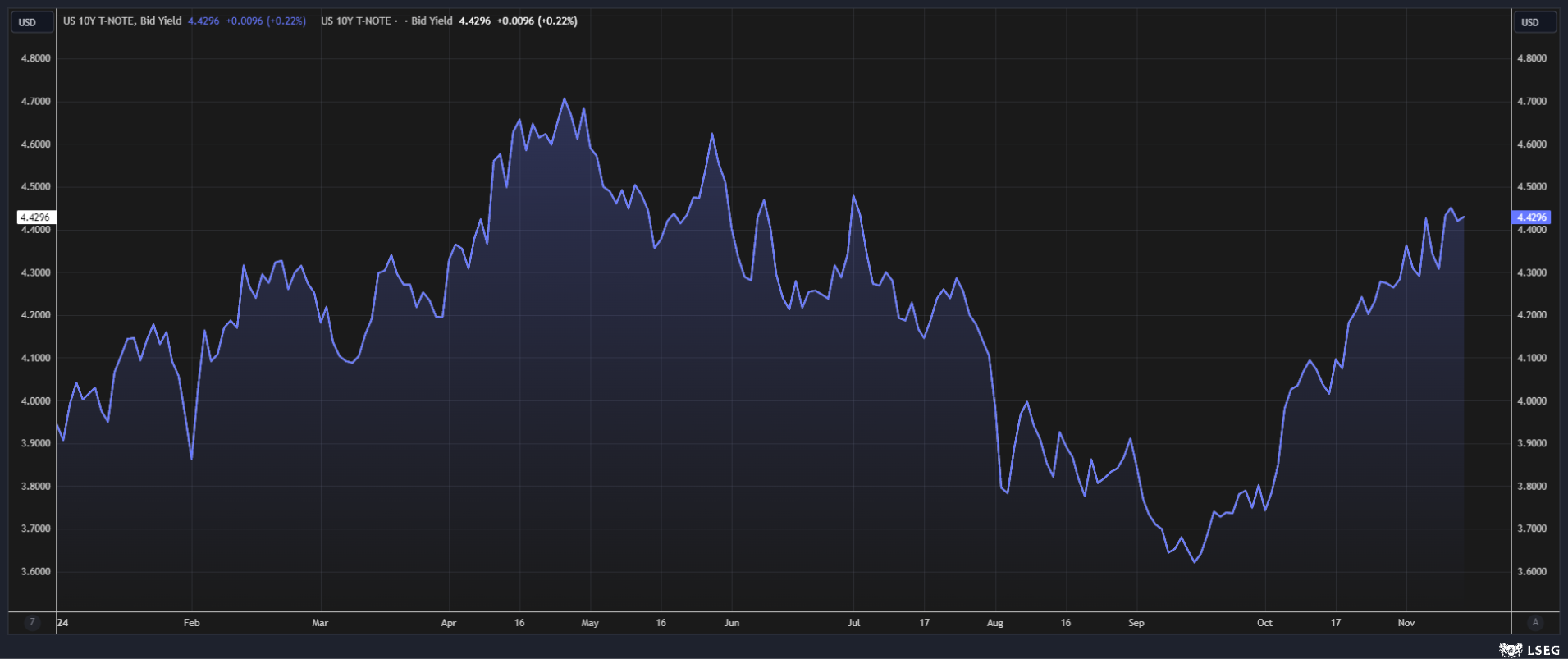Click the blue +0.0096 (+0.22%) change value
Screen dimensions: 1568x659
[x=267, y=21]
